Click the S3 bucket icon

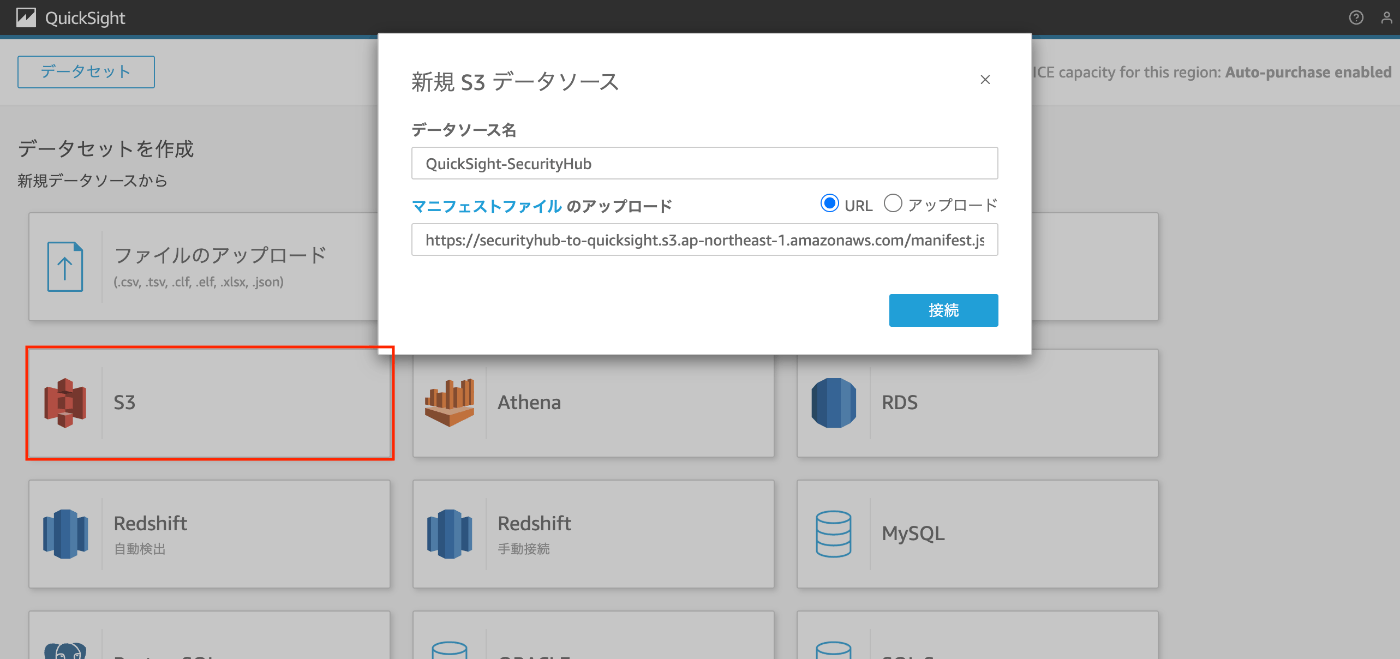click(65, 403)
